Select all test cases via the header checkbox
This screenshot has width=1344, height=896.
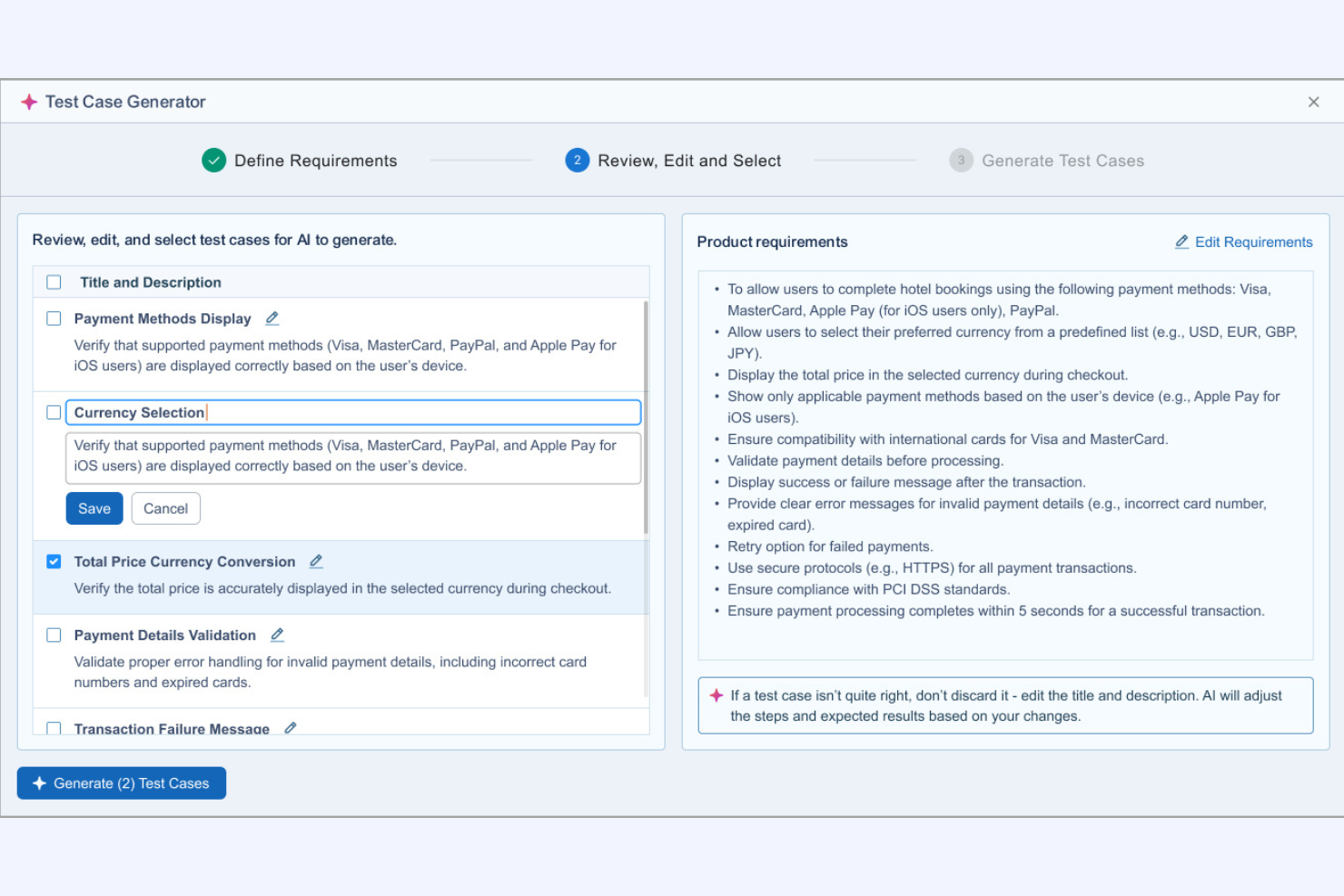[53, 281]
